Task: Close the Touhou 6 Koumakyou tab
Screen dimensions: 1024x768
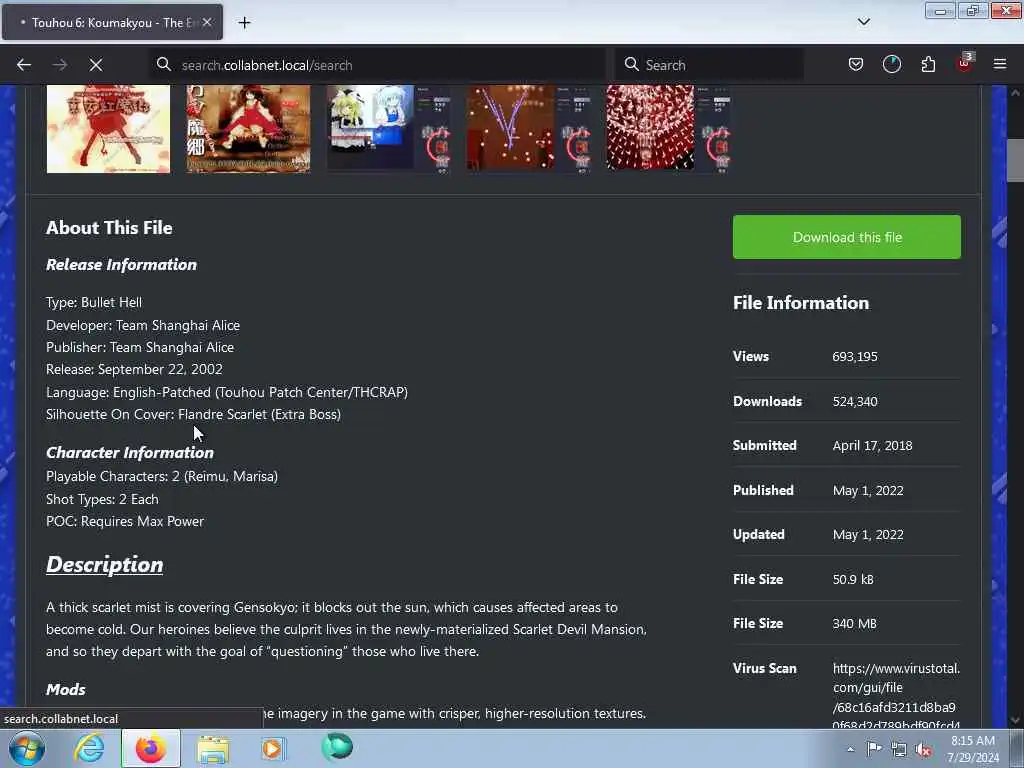Action: [207, 22]
